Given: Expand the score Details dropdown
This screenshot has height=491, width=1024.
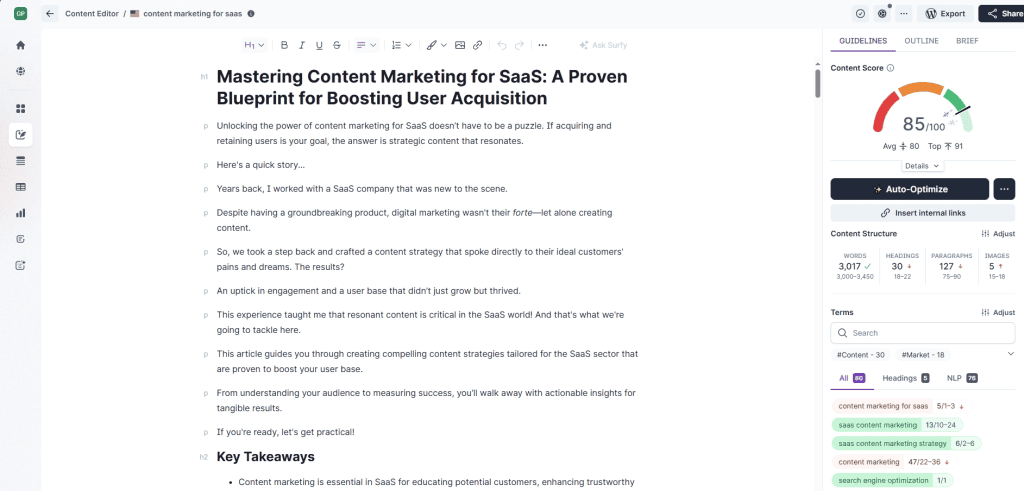Looking at the screenshot, I should 922,166.
